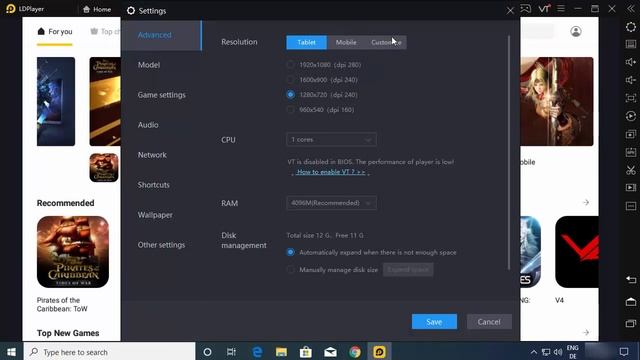Click the more options ellipsis sidebar icon
This screenshot has height=360, width=640.
click(631, 206)
